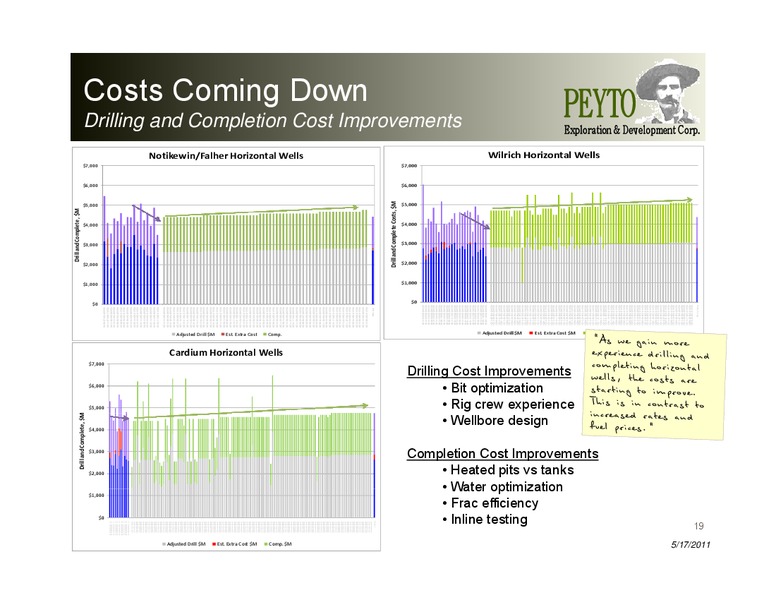Select the 'Notikewin/Falher Horizontal Wells' chart title
Image resolution: width=776 pixels, height=600 pixels.
coord(226,155)
